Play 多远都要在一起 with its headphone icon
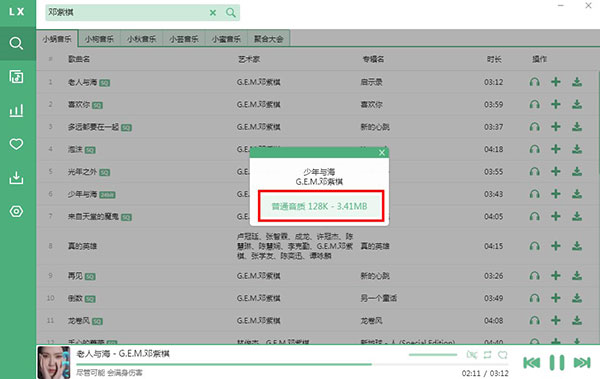Image resolution: width=600 pixels, height=379 pixels. [x=535, y=127]
